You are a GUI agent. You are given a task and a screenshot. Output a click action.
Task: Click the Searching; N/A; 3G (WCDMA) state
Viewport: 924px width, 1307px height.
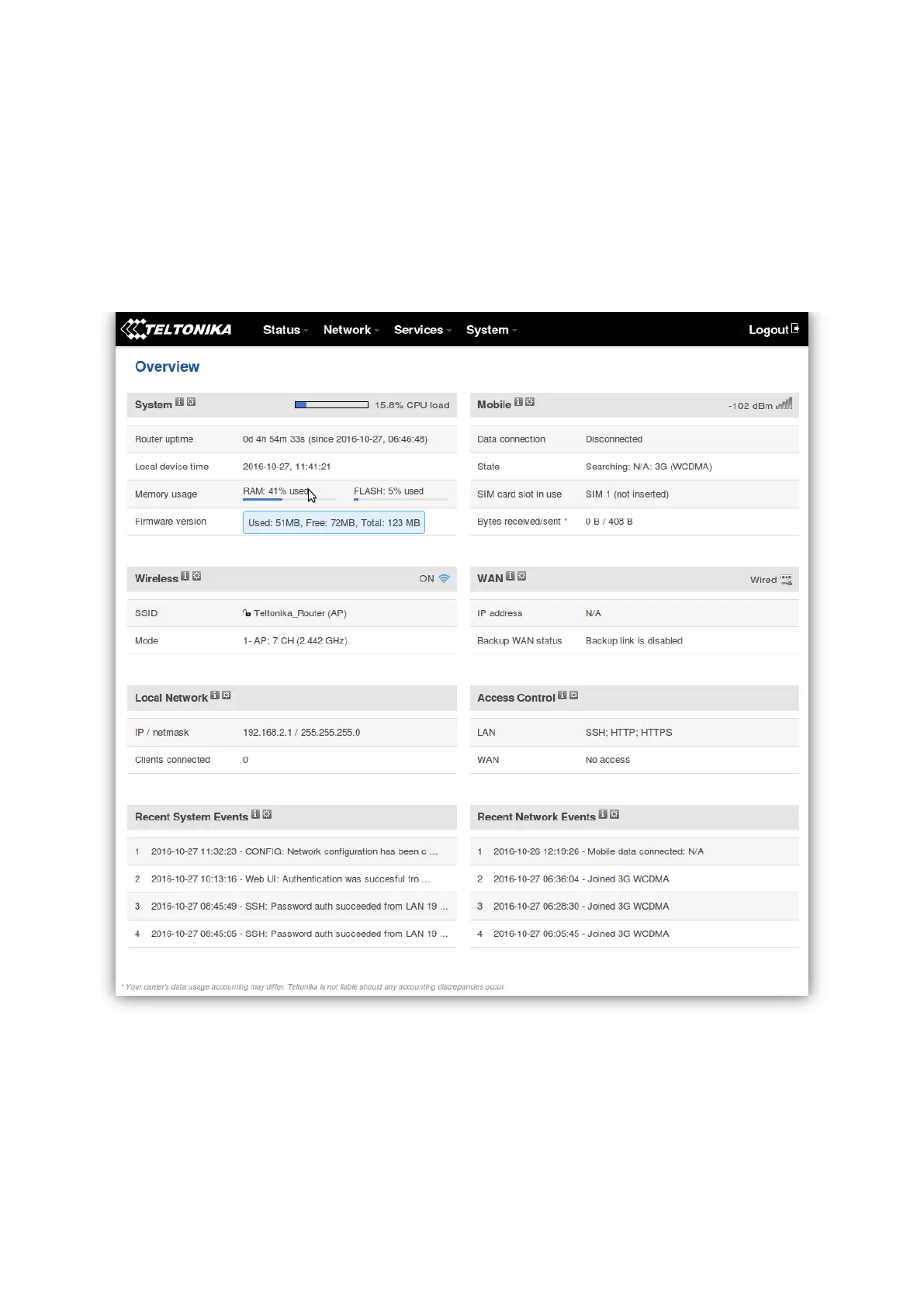(x=649, y=466)
